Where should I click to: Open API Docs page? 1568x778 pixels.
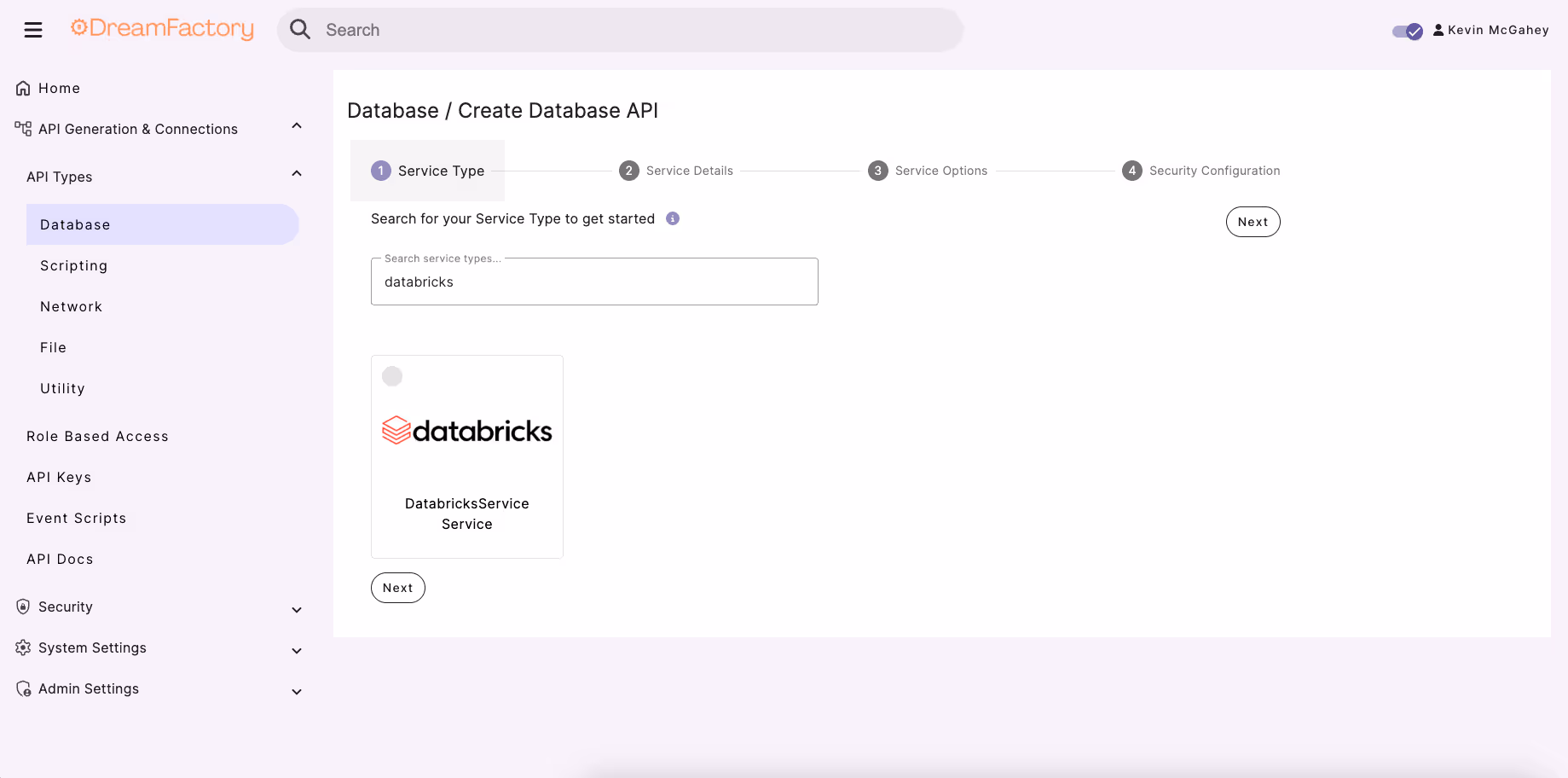pos(60,559)
